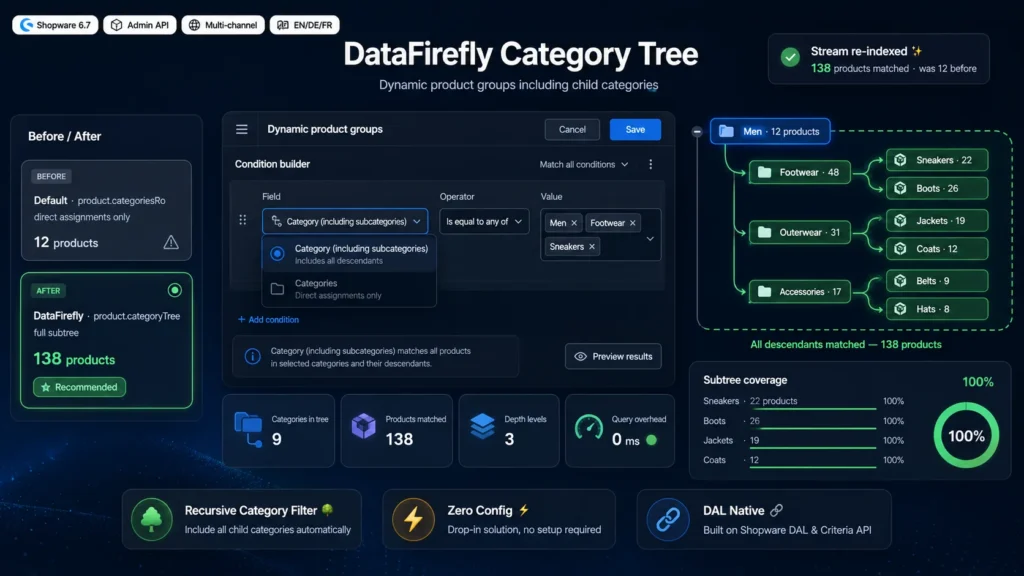Screen dimensions: 1024x576
Task: Click the Admin API badge
Action: [x=140, y=25]
